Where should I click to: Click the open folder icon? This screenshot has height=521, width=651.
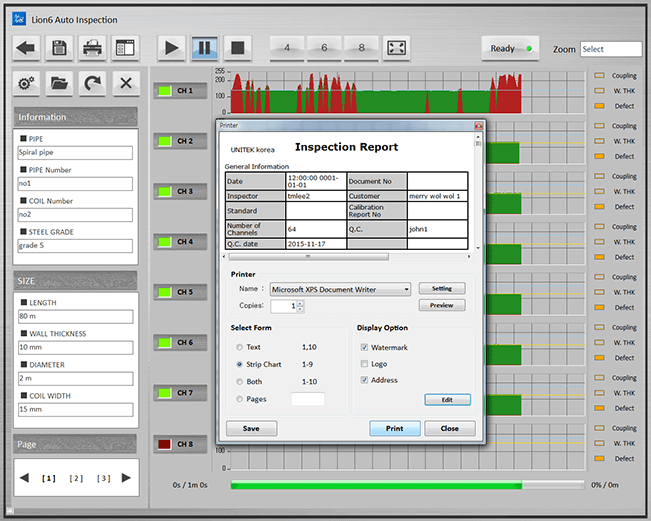[x=59, y=84]
